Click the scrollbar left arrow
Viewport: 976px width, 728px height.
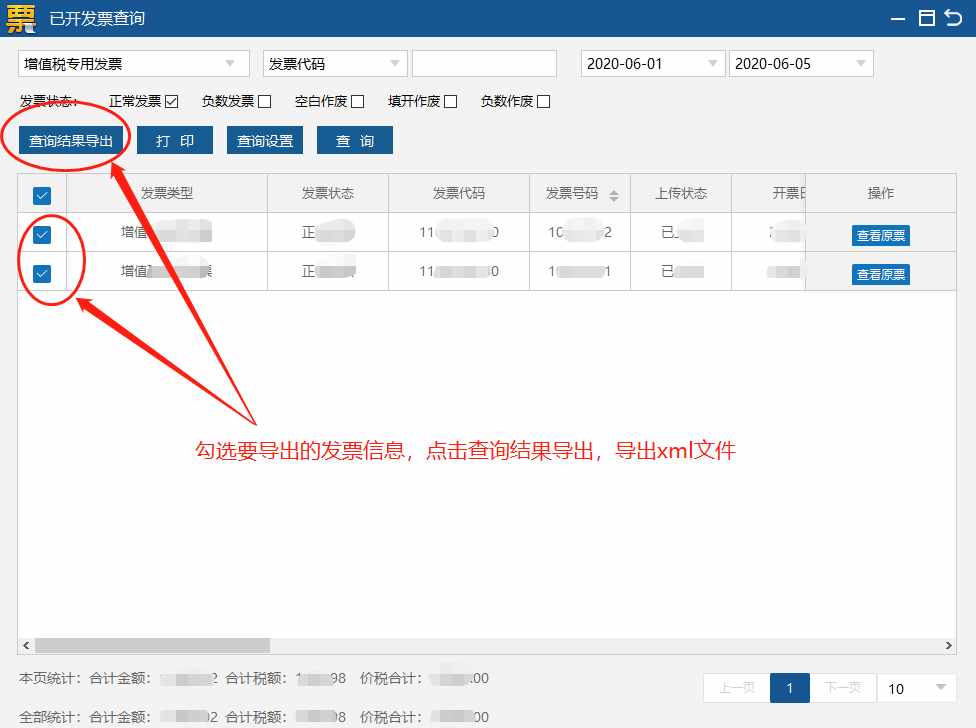[x=26, y=645]
